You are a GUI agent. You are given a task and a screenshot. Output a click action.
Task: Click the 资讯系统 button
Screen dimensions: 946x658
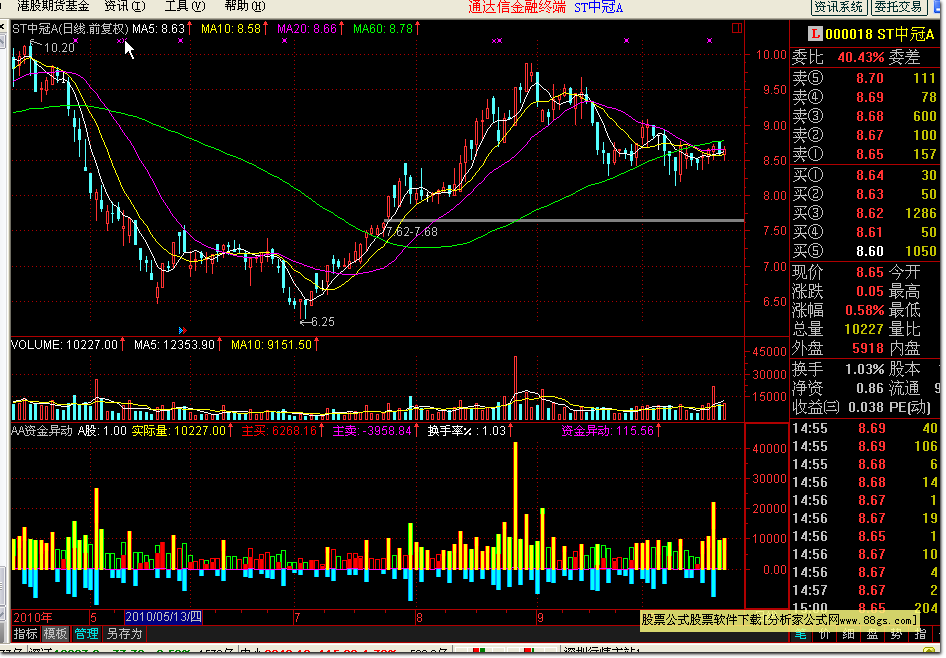(x=839, y=7)
